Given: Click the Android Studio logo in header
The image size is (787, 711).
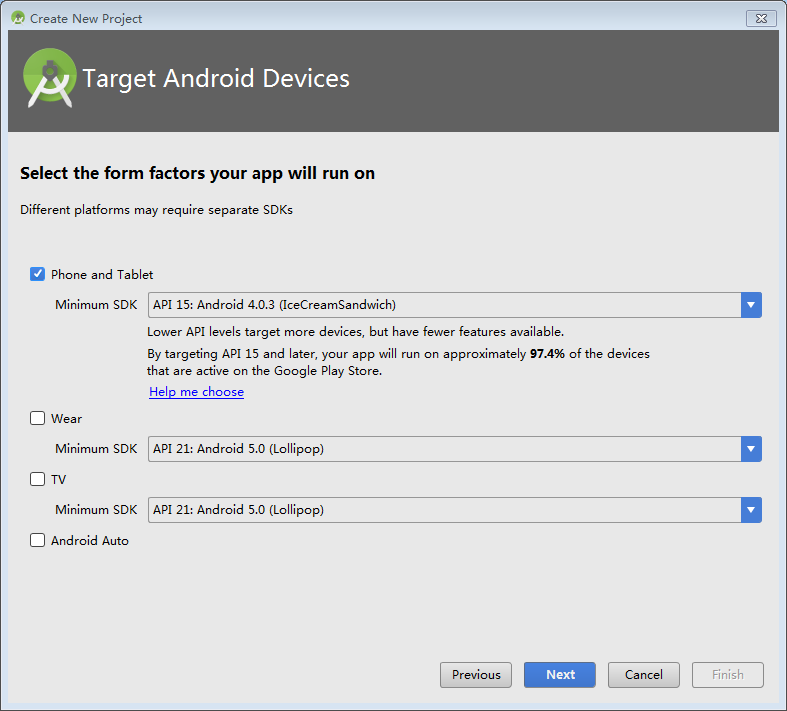Looking at the screenshot, I should [49, 78].
